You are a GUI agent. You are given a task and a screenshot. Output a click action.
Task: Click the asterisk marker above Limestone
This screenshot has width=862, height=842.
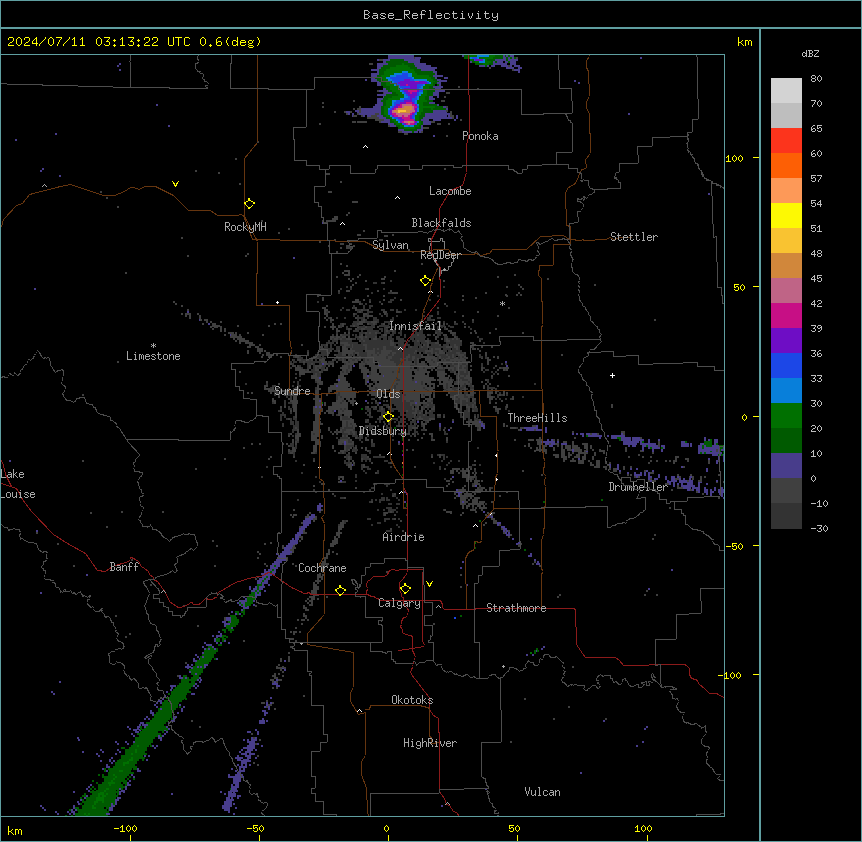pyautogui.click(x=153, y=346)
